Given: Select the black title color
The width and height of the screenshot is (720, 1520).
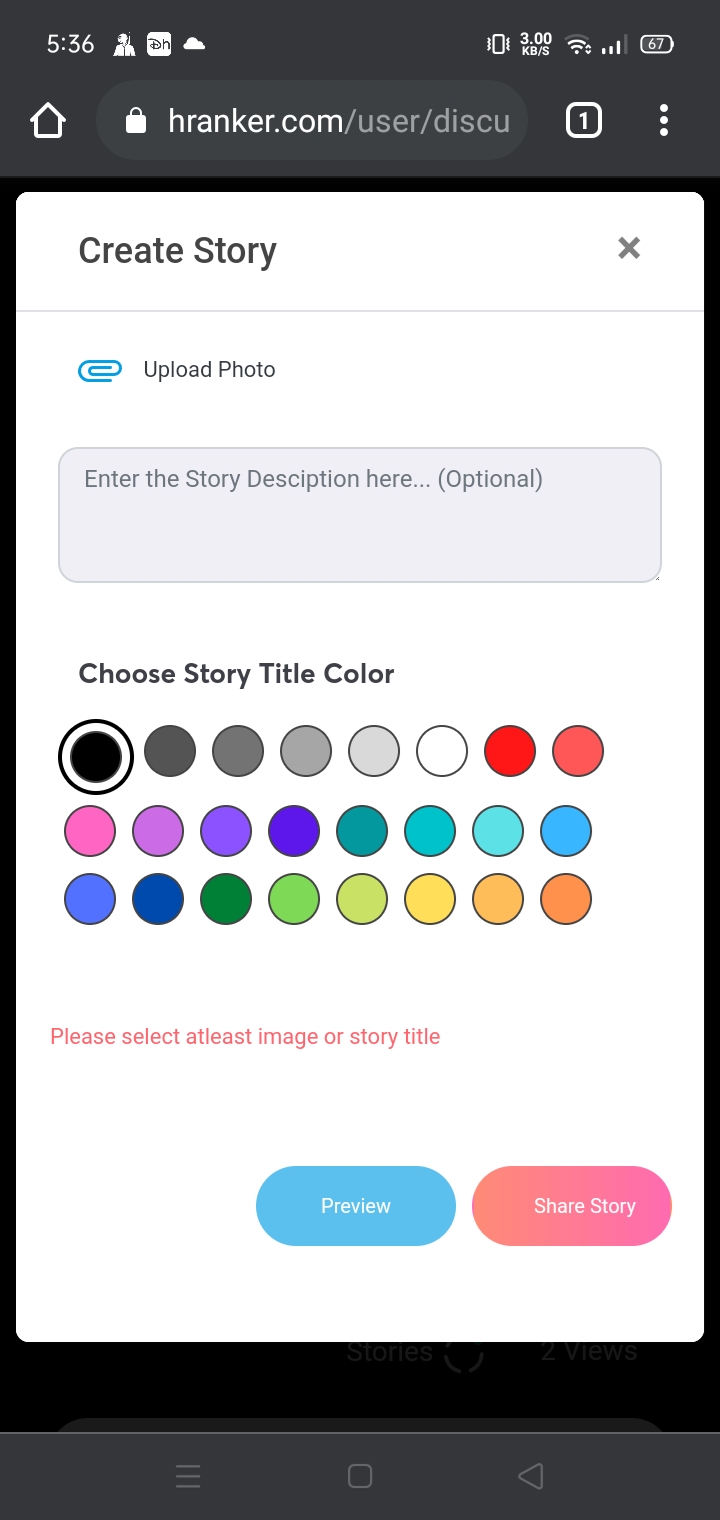Looking at the screenshot, I should [x=96, y=756].
